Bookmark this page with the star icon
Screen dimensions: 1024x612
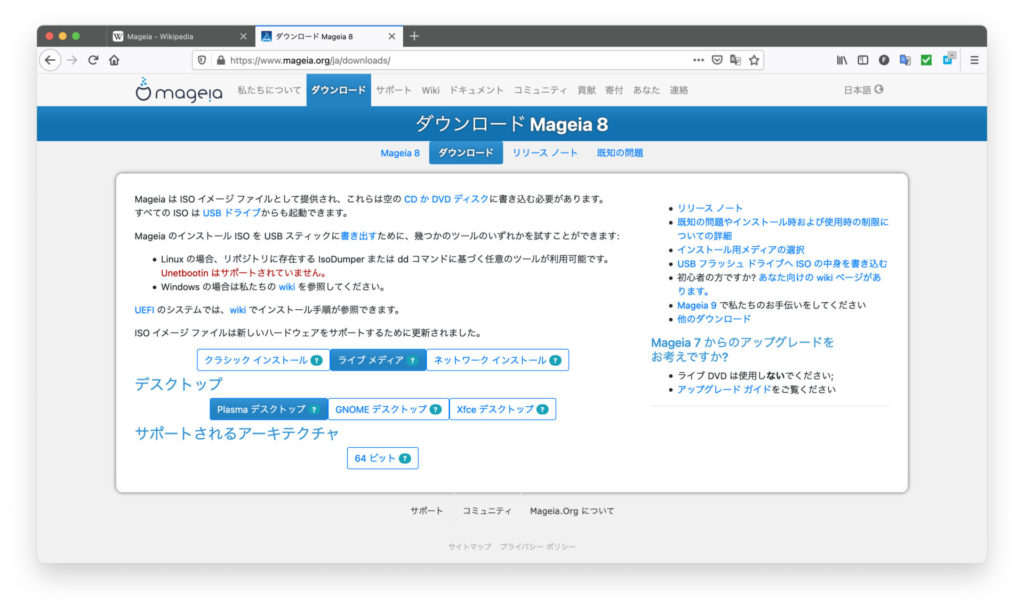[x=754, y=60]
